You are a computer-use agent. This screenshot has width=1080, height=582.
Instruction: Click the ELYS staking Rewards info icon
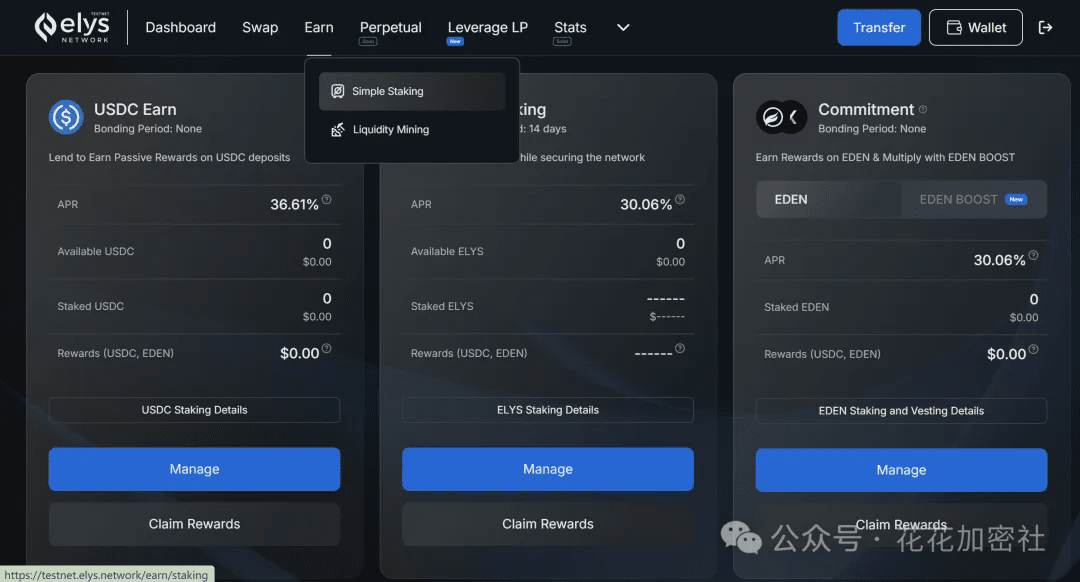click(x=680, y=348)
